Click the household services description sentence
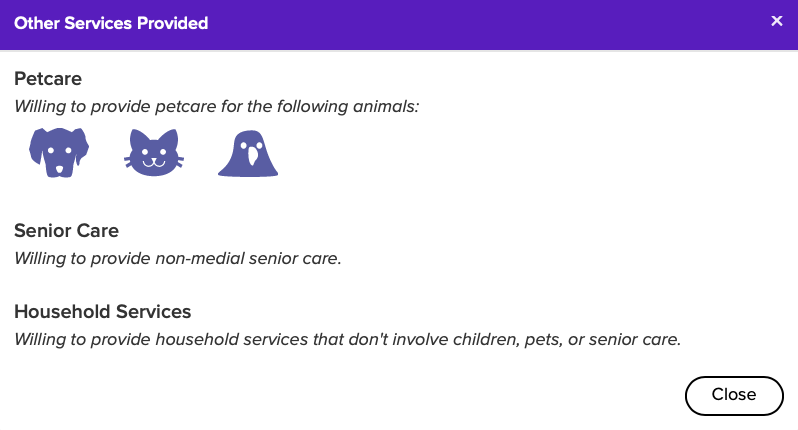This screenshot has width=798, height=430. coord(348,339)
